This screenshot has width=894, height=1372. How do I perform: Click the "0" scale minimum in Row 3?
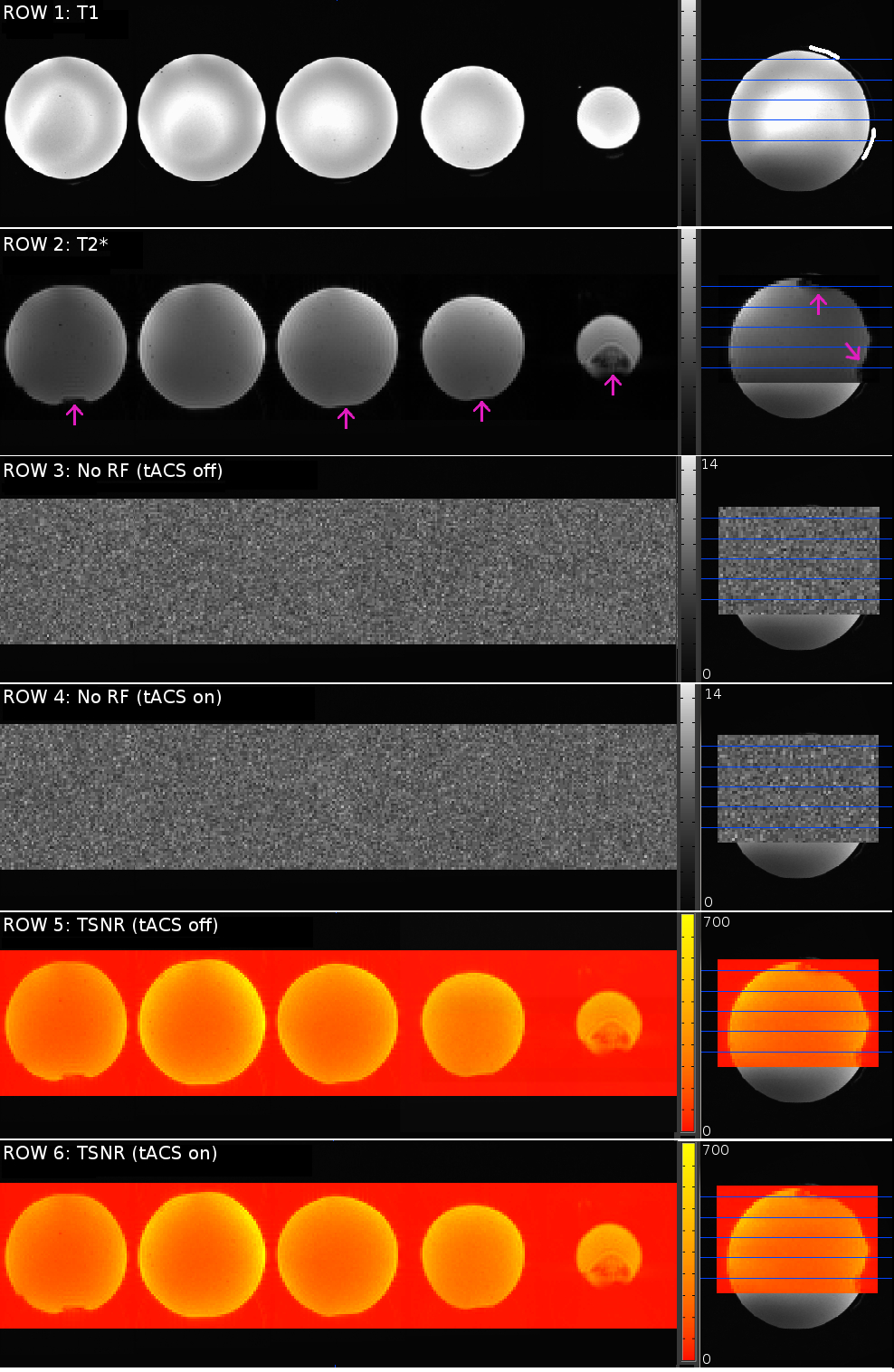(707, 674)
